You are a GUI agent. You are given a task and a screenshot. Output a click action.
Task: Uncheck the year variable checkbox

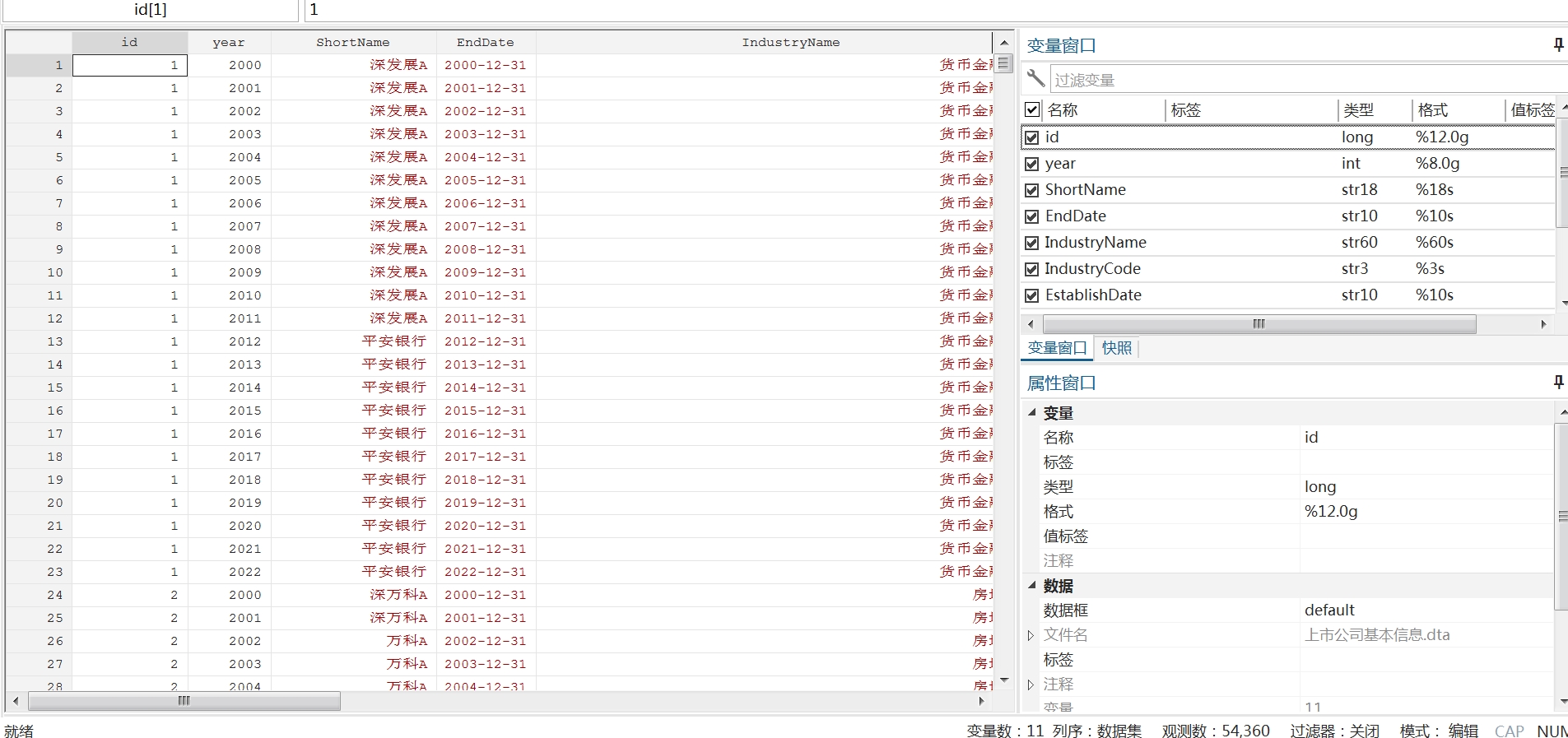(1032, 164)
